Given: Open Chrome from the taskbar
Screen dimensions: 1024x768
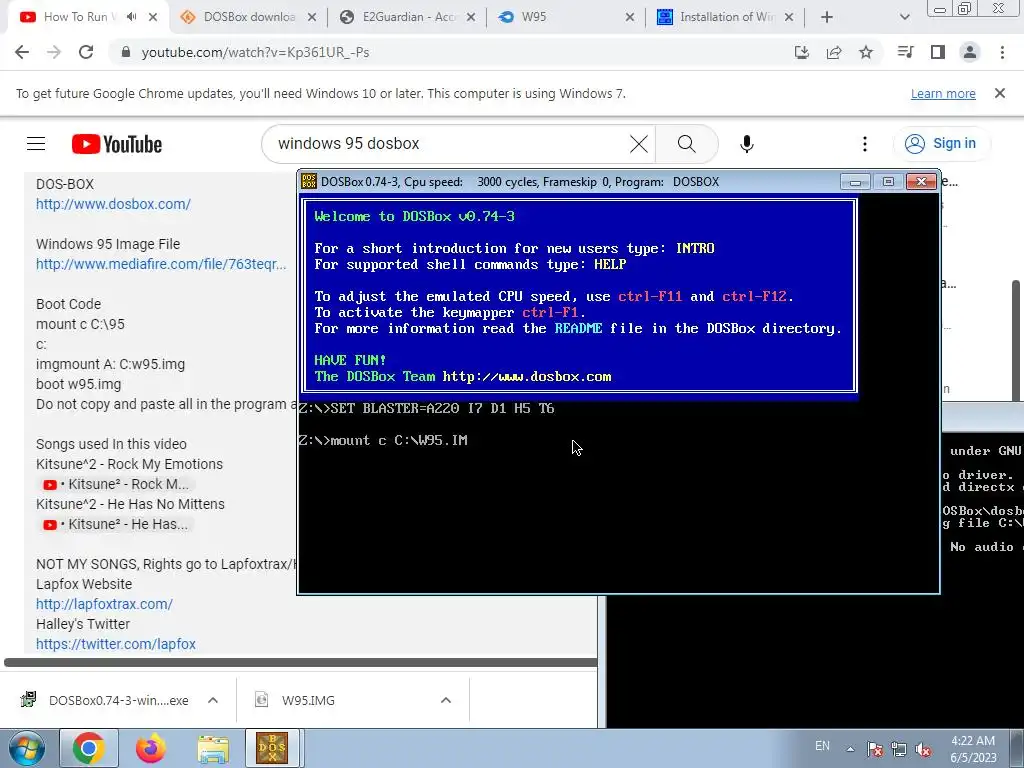Looking at the screenshot, I should 88,748.
